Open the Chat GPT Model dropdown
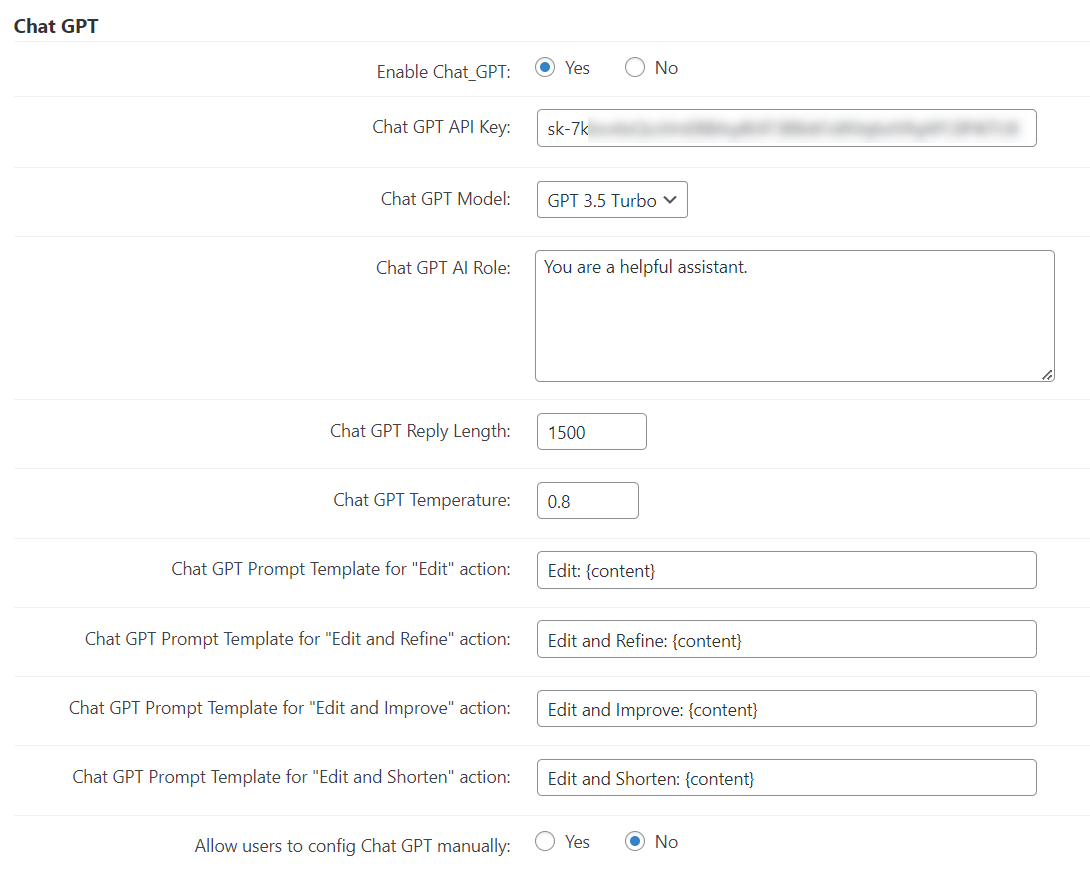This screenshot has height=880, width=1090. click(x=612, y=200)
